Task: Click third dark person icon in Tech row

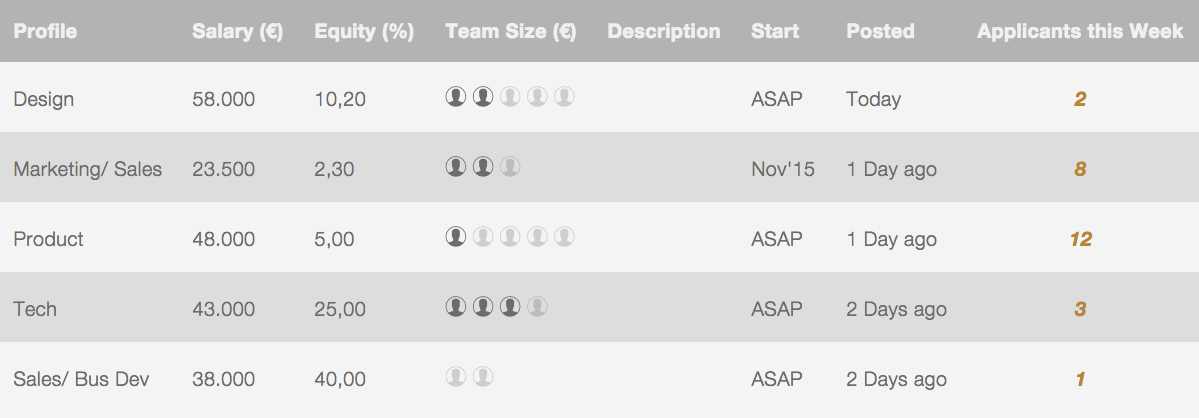Action: (x=510, y=307)
